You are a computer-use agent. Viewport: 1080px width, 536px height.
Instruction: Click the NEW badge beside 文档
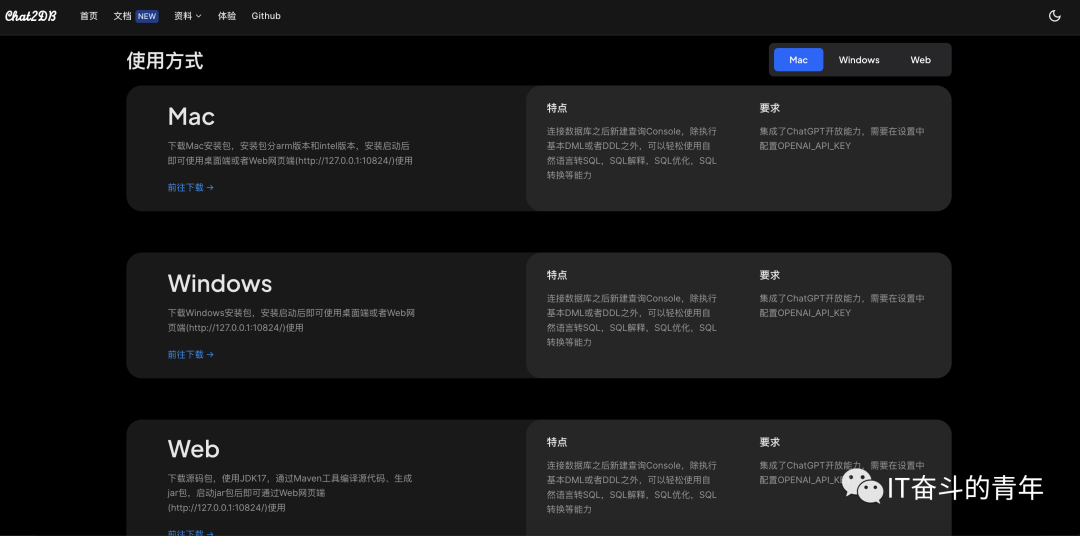147,16
